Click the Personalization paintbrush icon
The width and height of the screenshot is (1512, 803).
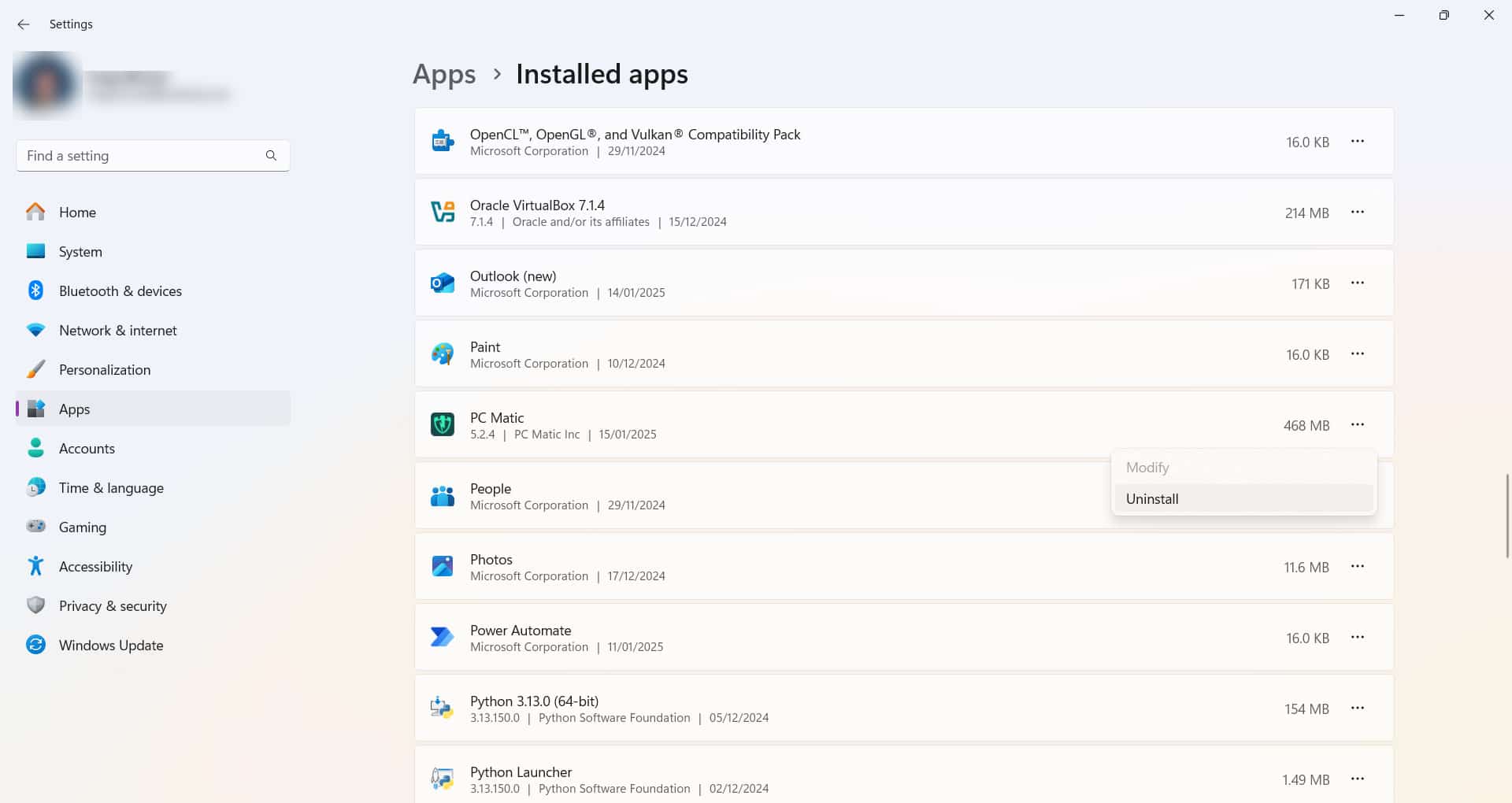(x=35, y=369)
